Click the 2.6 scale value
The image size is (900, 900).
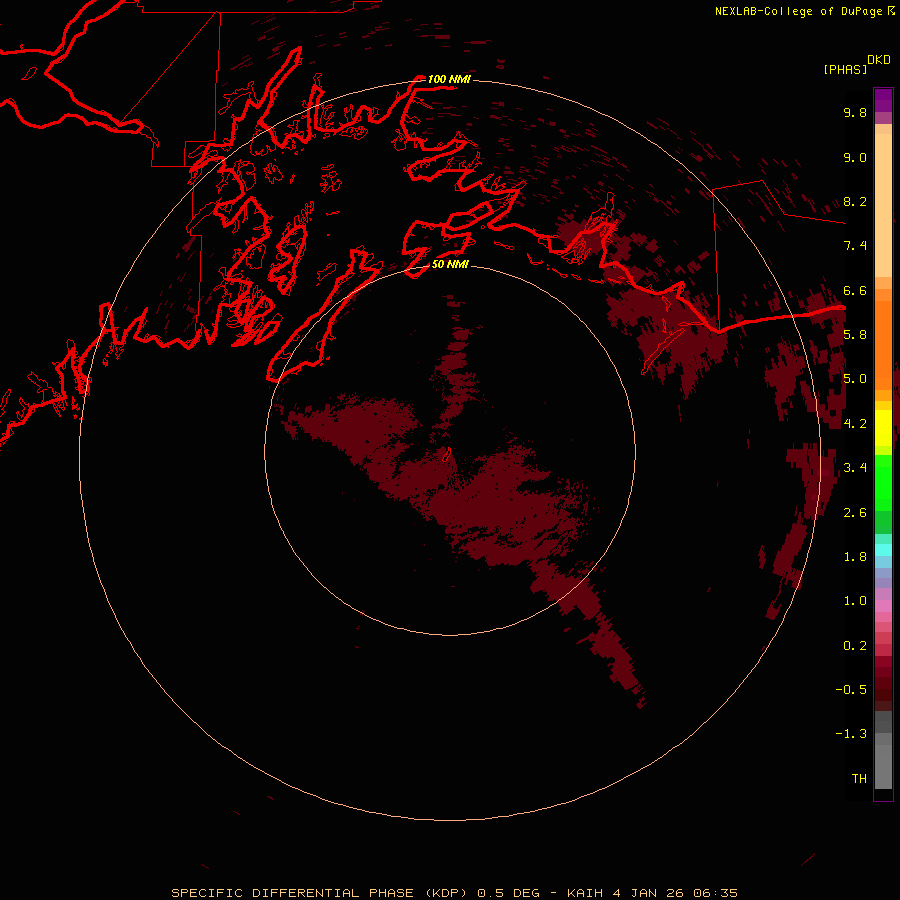tap(855, 513)
